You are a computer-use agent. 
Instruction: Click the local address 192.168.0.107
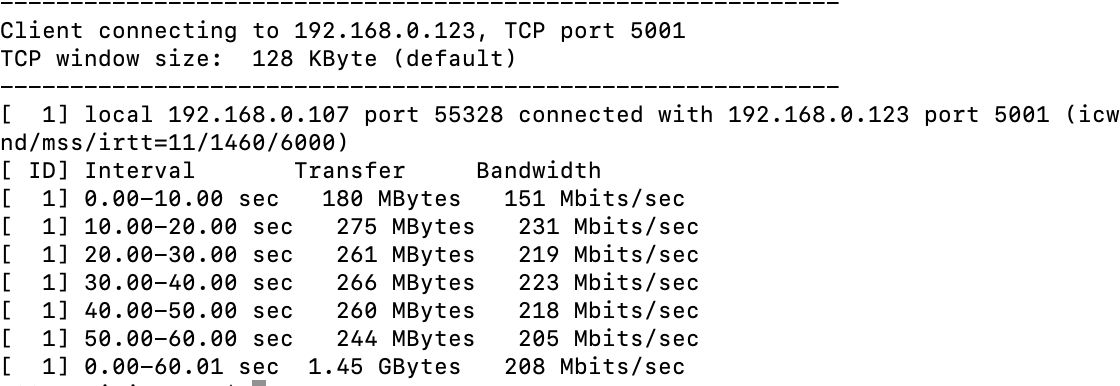point(258,115)
